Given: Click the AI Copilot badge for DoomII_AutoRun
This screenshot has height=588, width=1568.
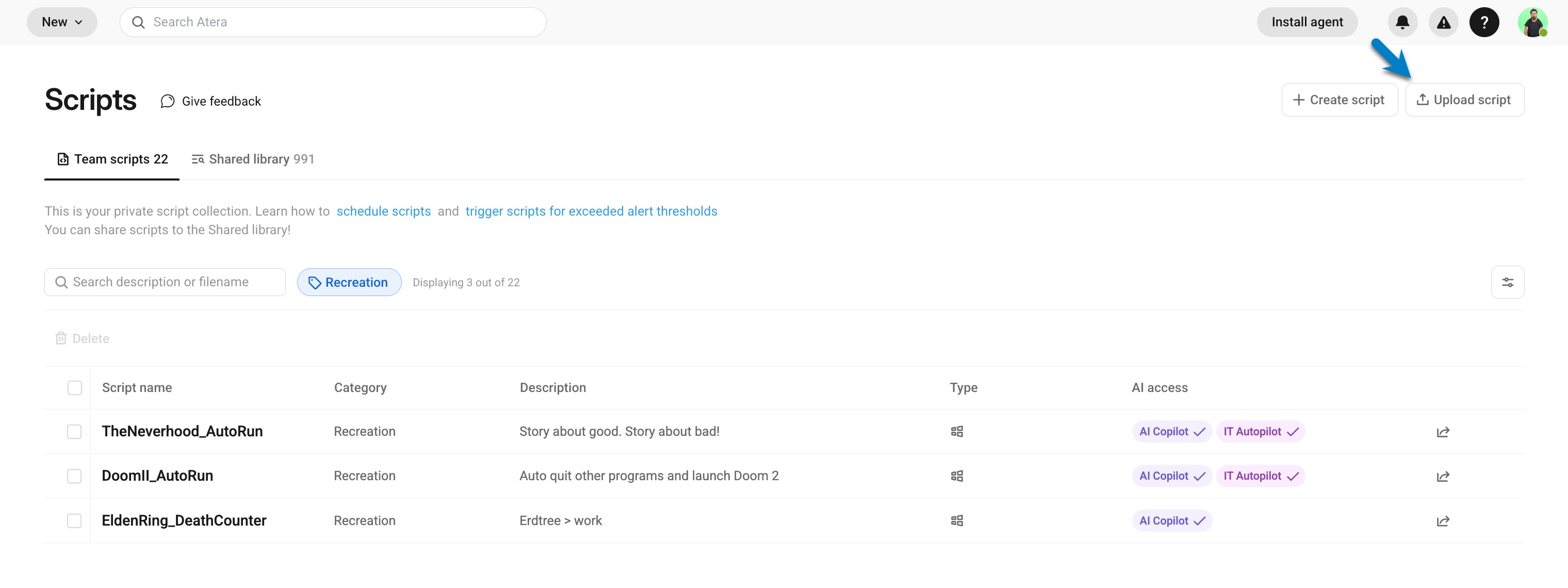Looking at the screenshot, I should tap(1171, 476).
